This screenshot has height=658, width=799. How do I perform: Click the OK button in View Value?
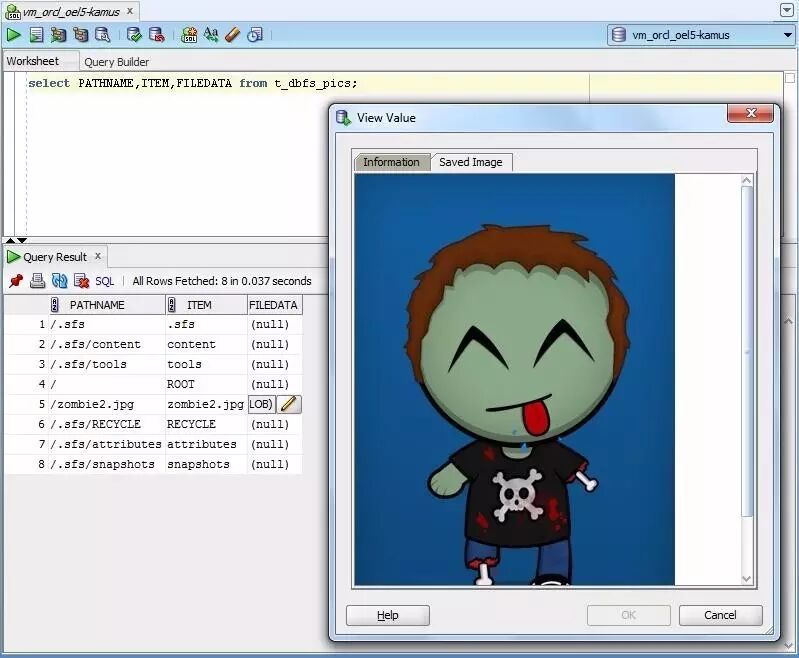coord(629,615)
